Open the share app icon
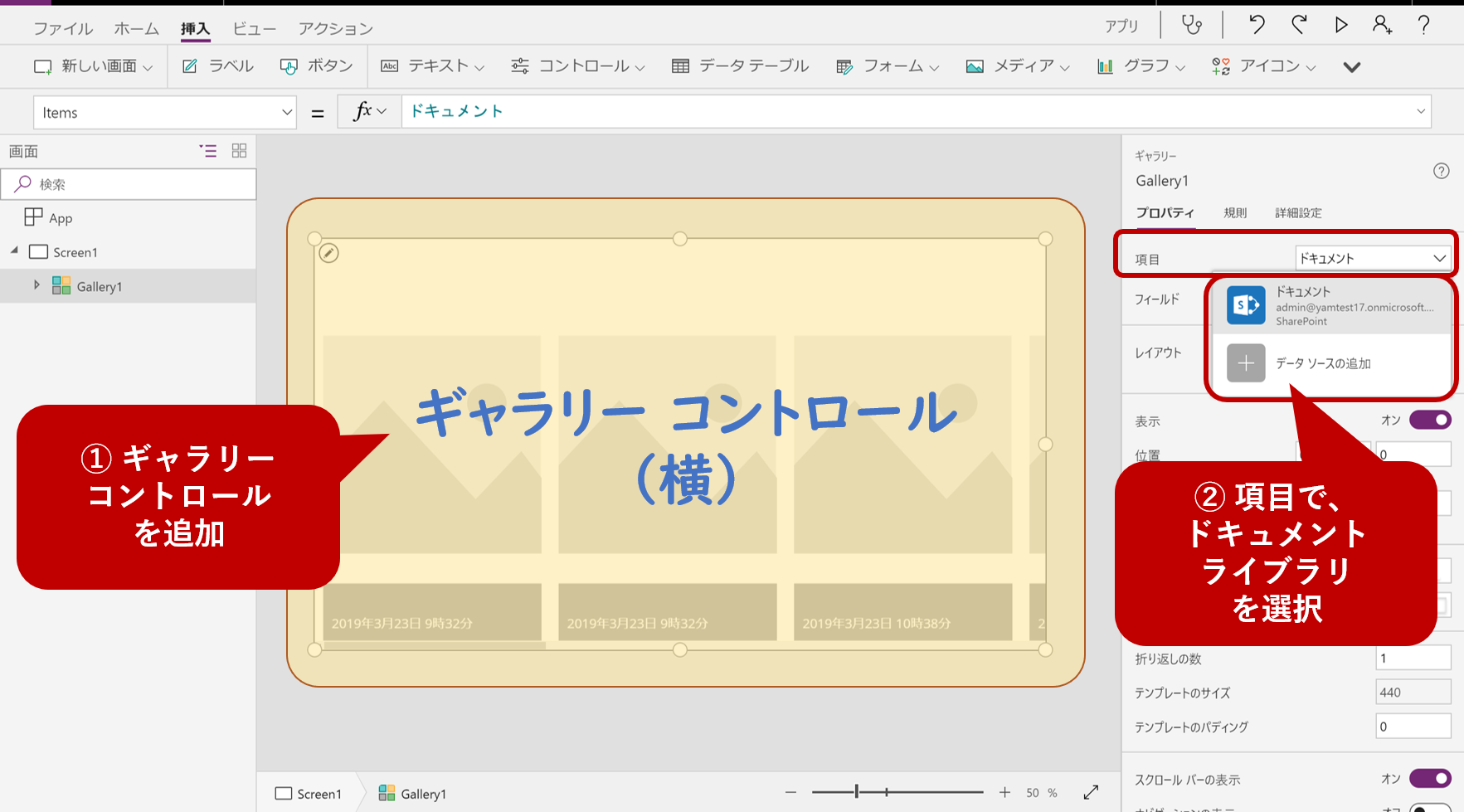Image resolution: width=1464 pixels, height=812 pixels. tap(1383, 25)
